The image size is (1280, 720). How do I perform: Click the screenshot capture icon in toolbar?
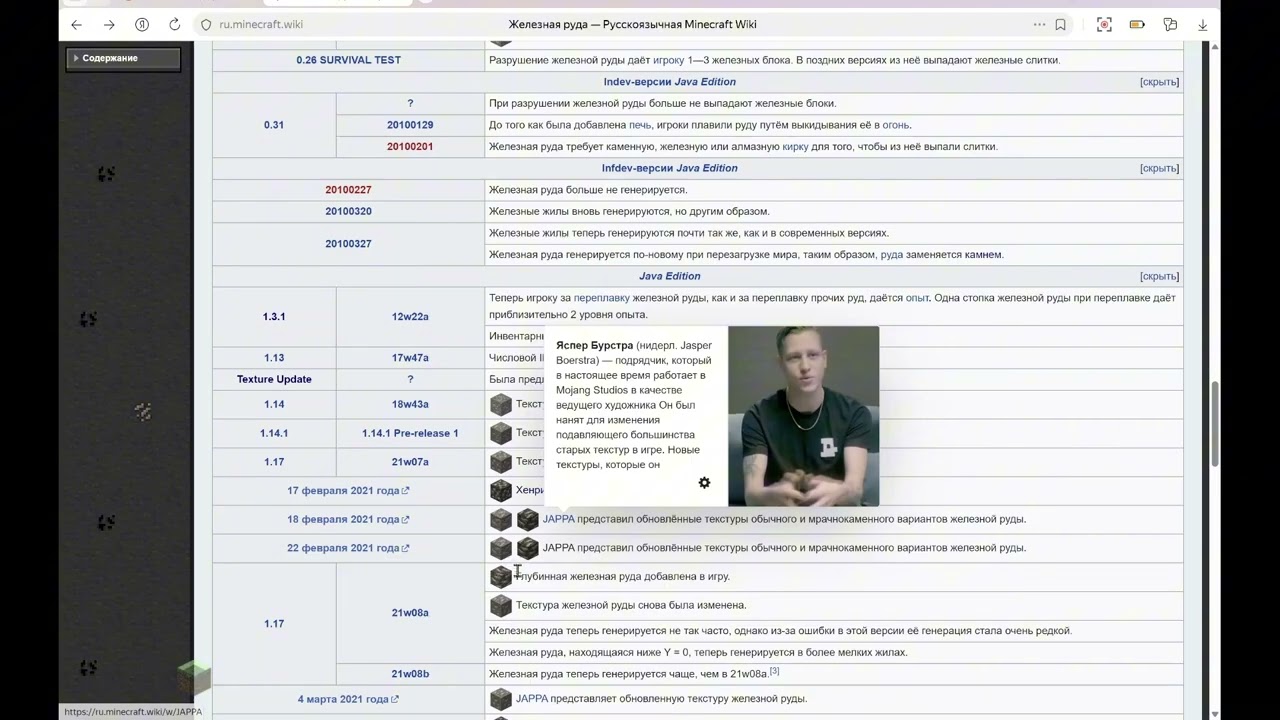1104,25
